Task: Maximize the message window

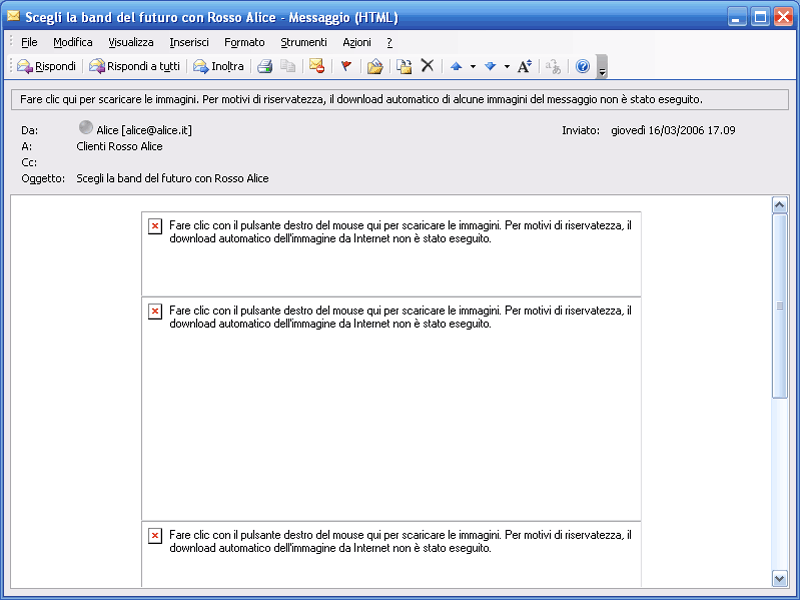Action: [760, 17]
